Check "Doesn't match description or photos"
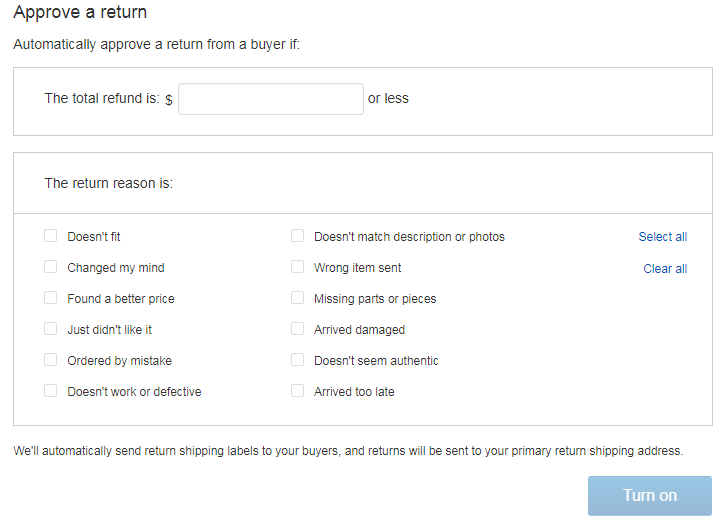The image size is (720, 524). pos(297,236)
